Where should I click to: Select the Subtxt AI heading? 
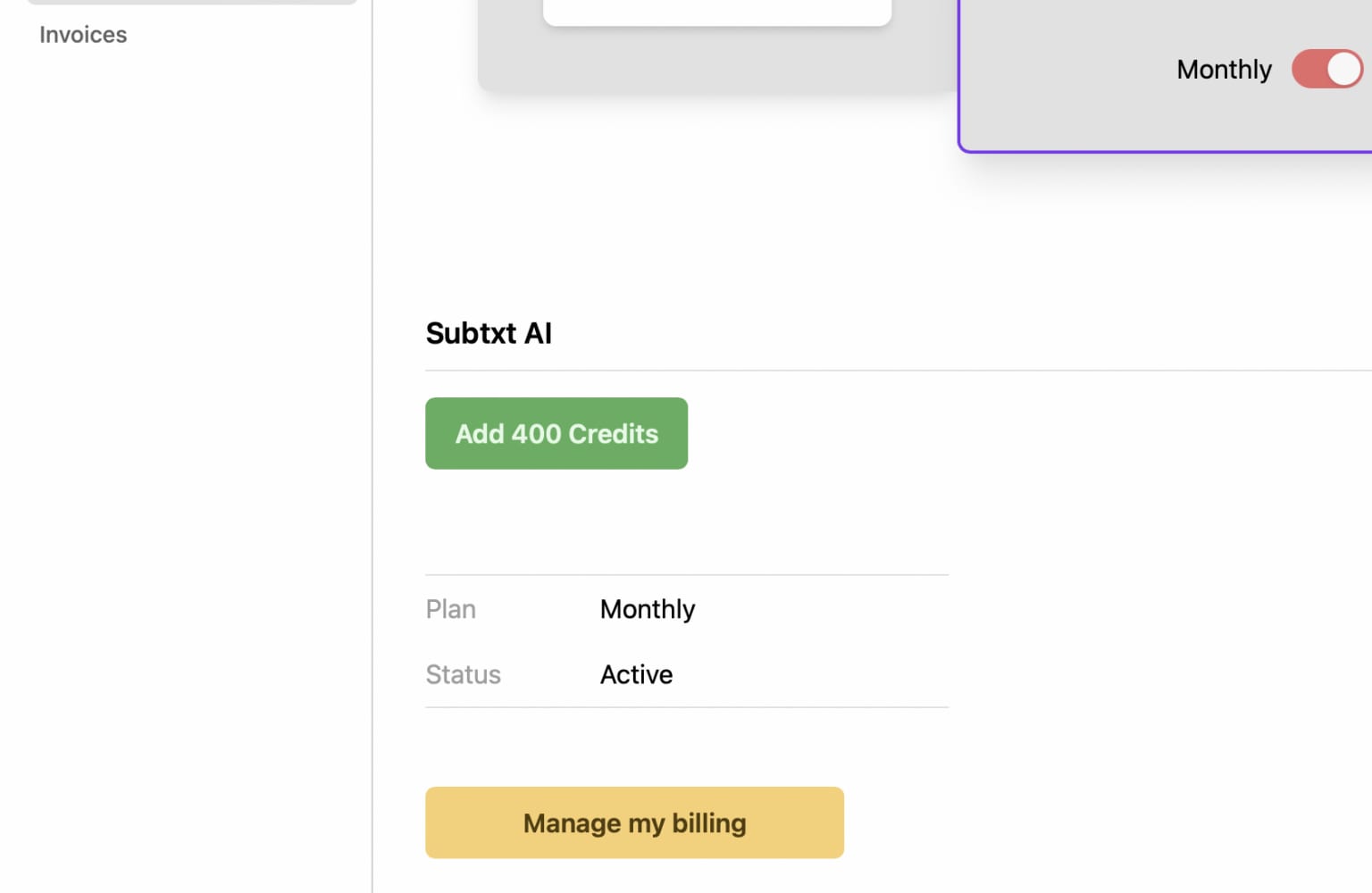coord(489,333)
